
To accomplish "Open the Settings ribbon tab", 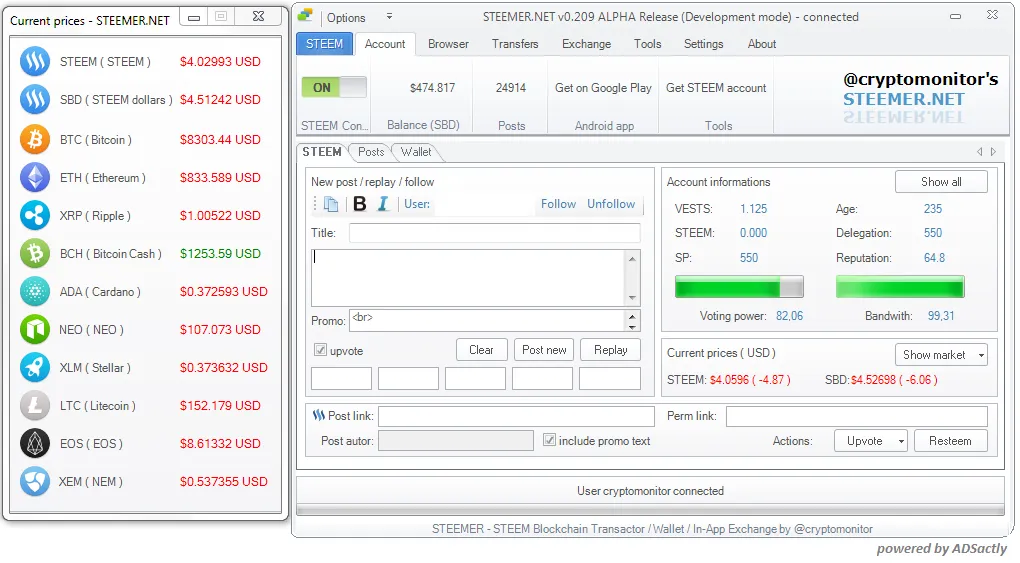I will coord(704,44).
